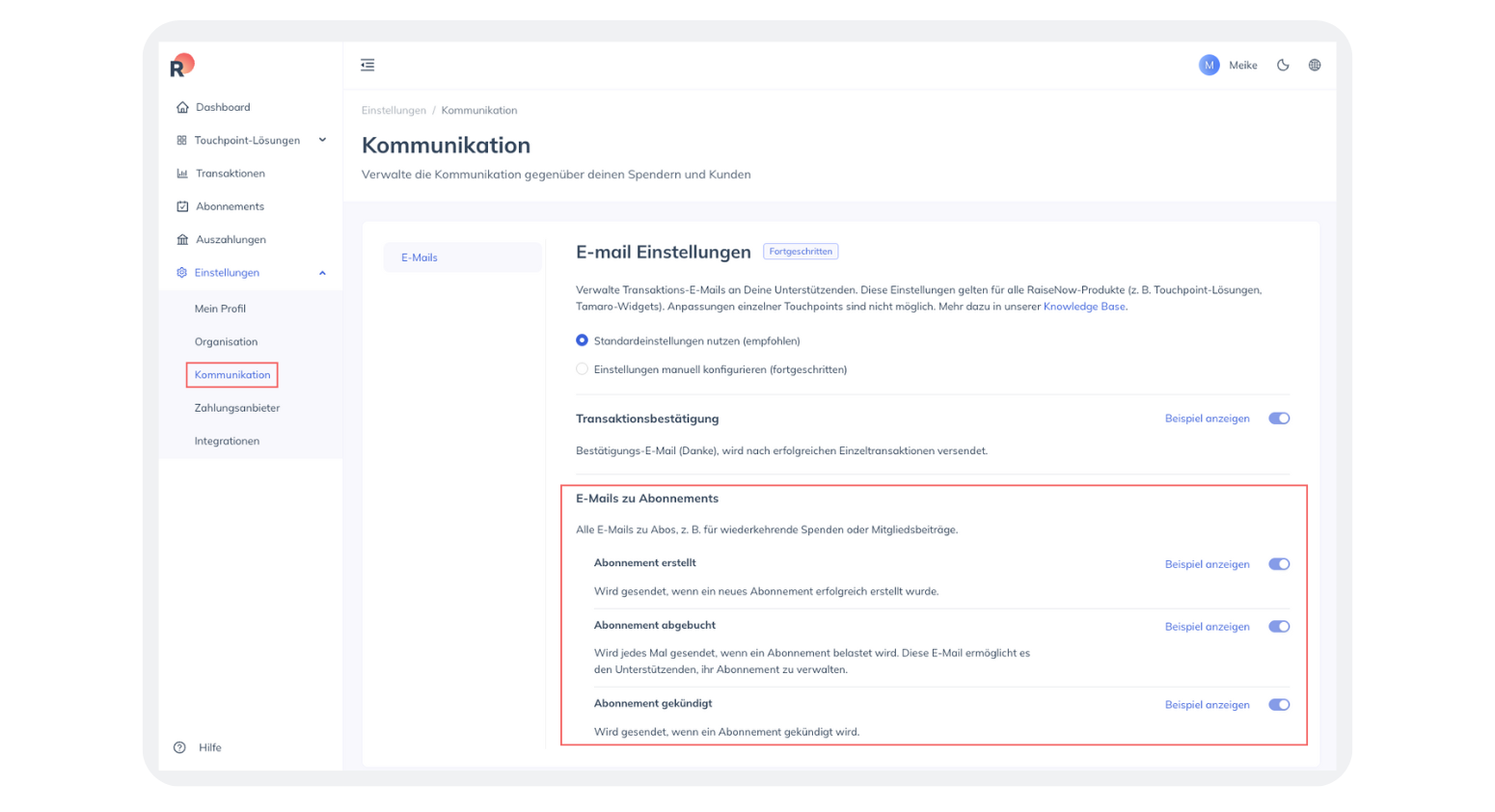Click Beispiel anzeigen for Abonnement erstellt

pyautogui.click(x=1207, y=564)
